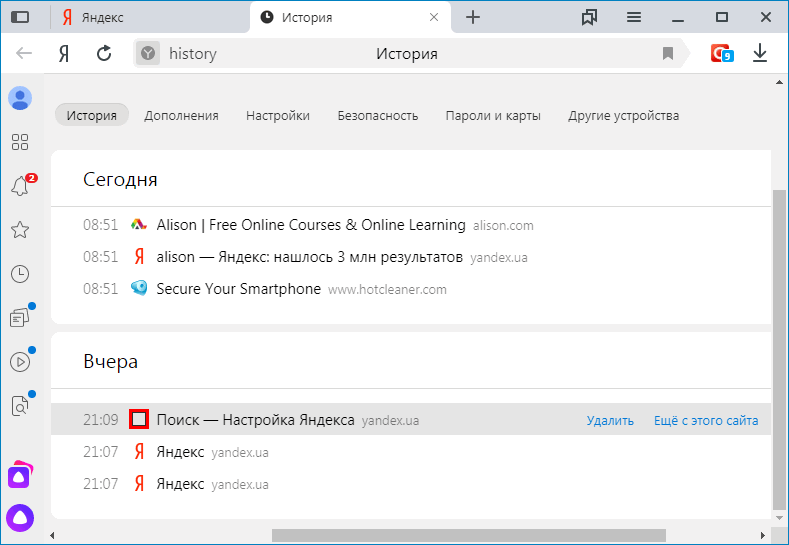The height and width of the screenshot is (545, 789).
Task: Open the red extension icon with badge 9
Action: (722, 53)
